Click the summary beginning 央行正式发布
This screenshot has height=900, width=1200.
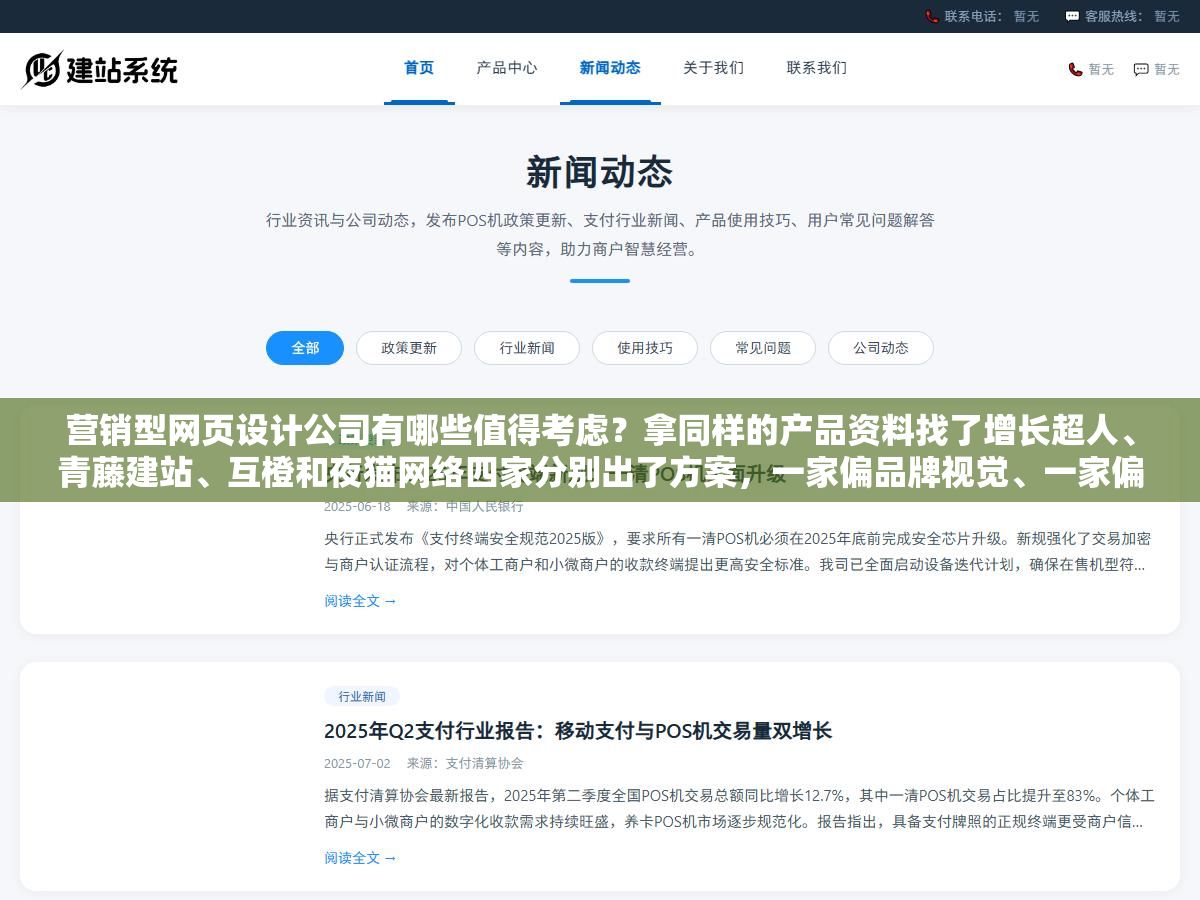pos(737,552)
